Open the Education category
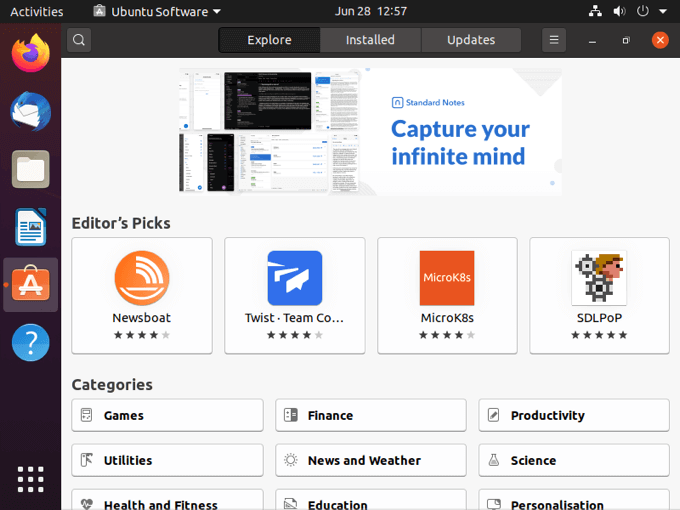 tap(371, 500)
